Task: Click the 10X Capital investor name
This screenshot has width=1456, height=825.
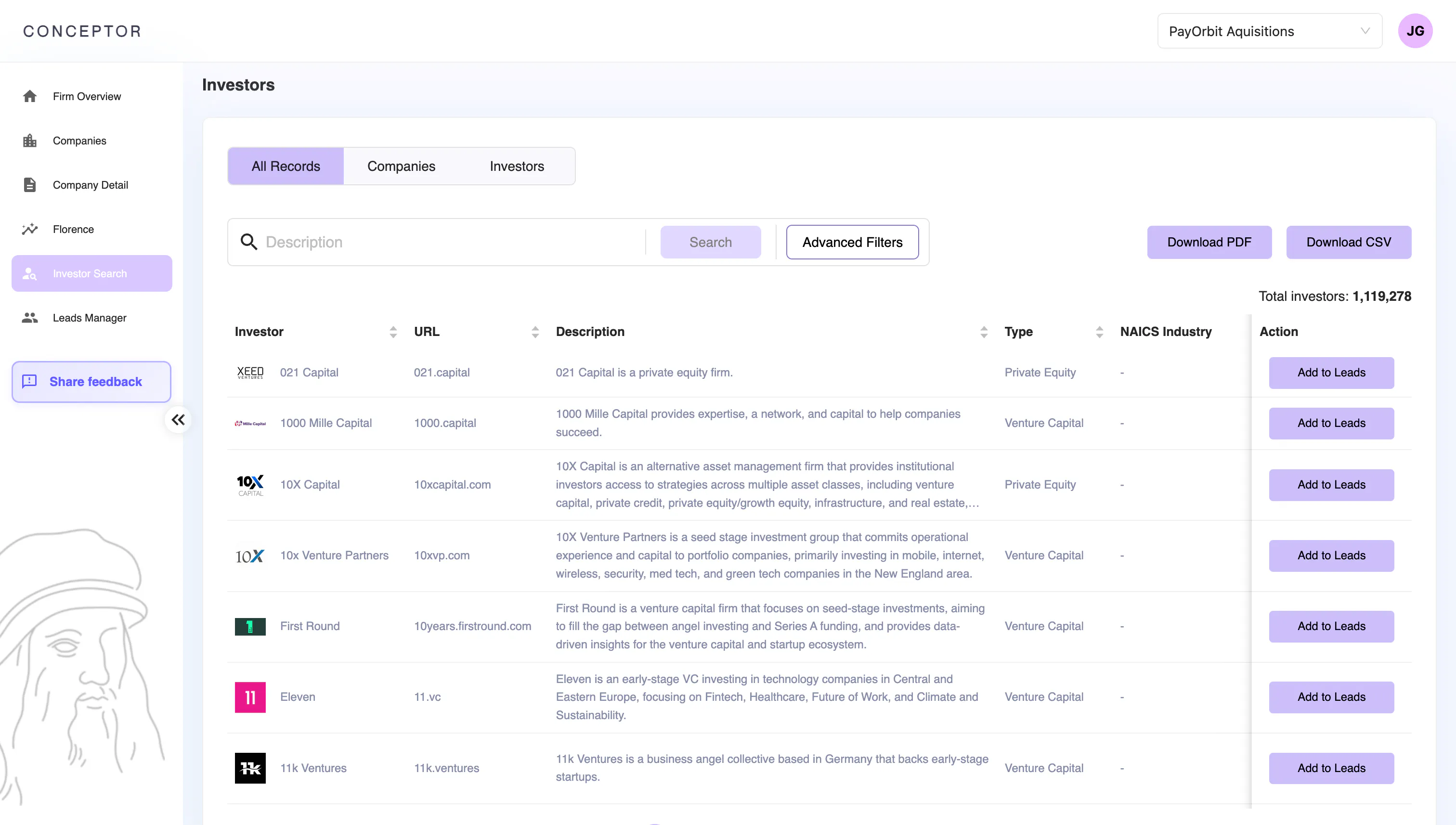Action: tap(310, 485)
